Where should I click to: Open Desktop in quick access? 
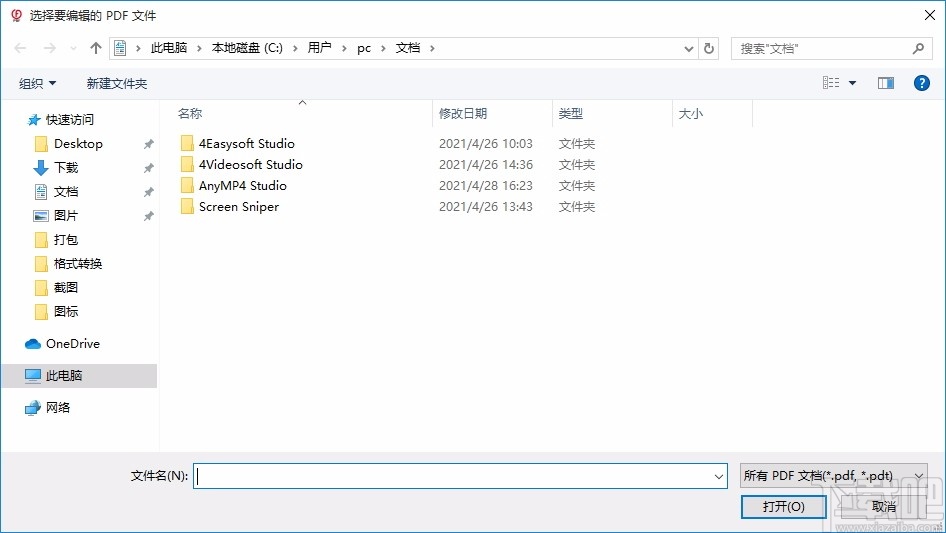78,144
